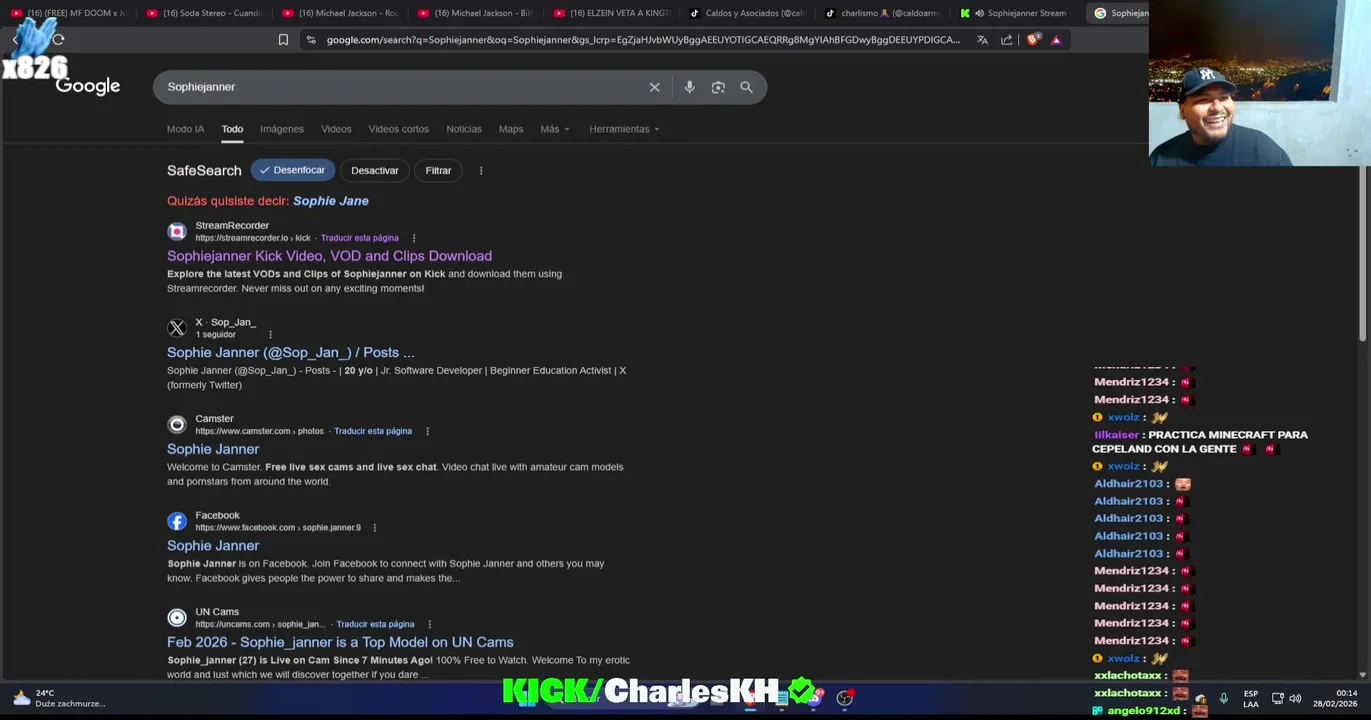Open Brave Shields lion icon
Viewport: 1371px width, 720px height.
pyautogui.click(x=1033, y=40)
